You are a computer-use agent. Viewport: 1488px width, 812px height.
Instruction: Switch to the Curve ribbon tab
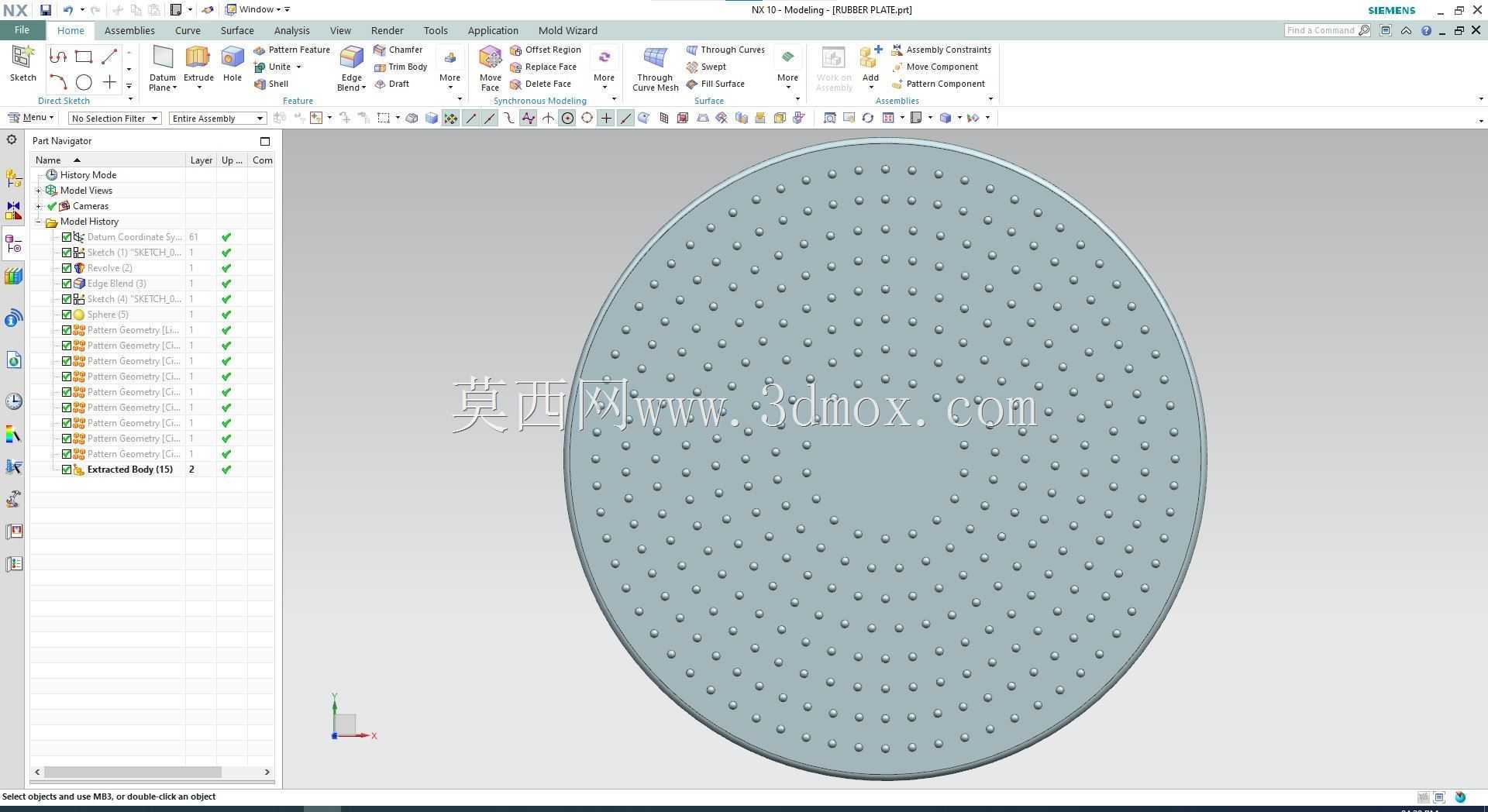pyautogui.click(x=188, y=30)
